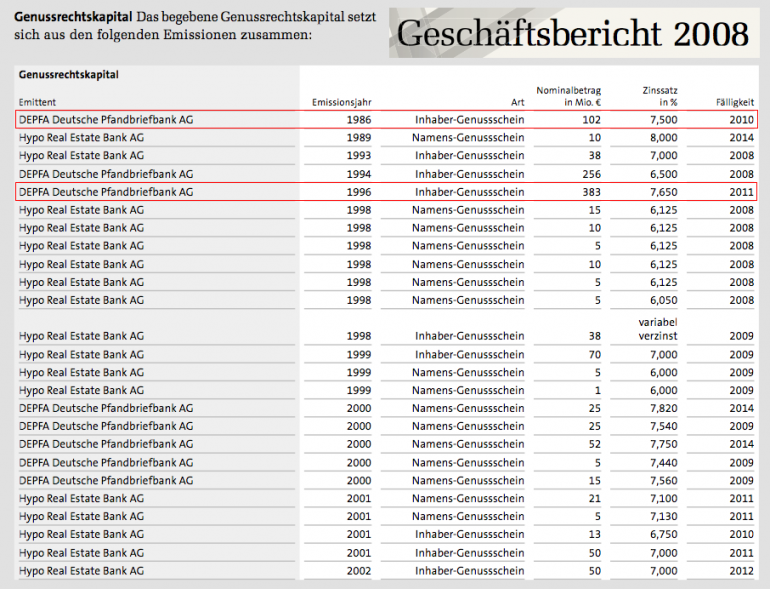
Task: Click the 'Nominalbetrag in Mio. €' header
Action: [569, 96]
